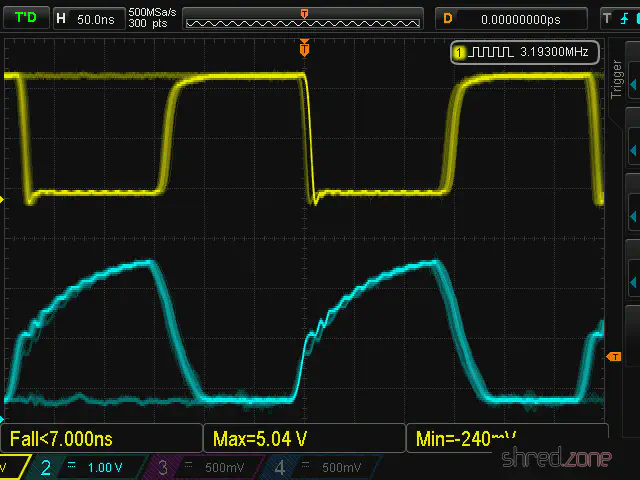640x480 pixels.
Task: Open the Trigger side menu tab
Action: [617, 78]
